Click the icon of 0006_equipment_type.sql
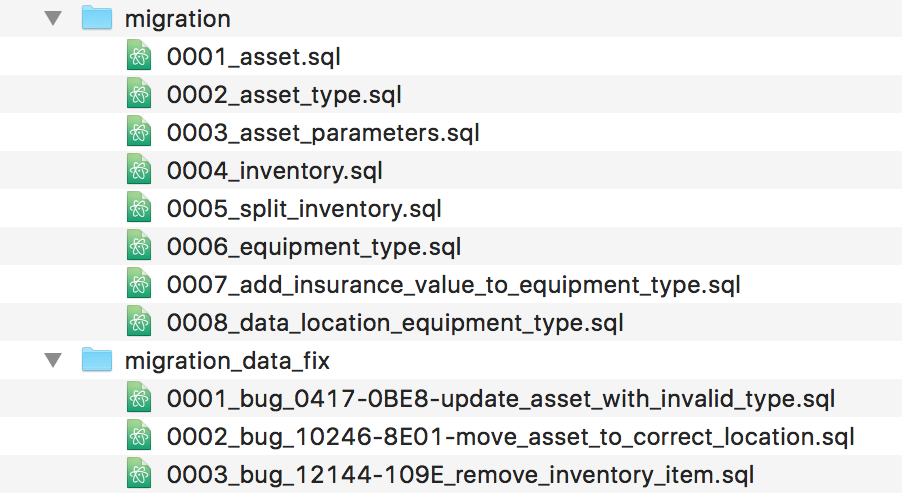The image size is (902, 496). click(x=139, y=247)
